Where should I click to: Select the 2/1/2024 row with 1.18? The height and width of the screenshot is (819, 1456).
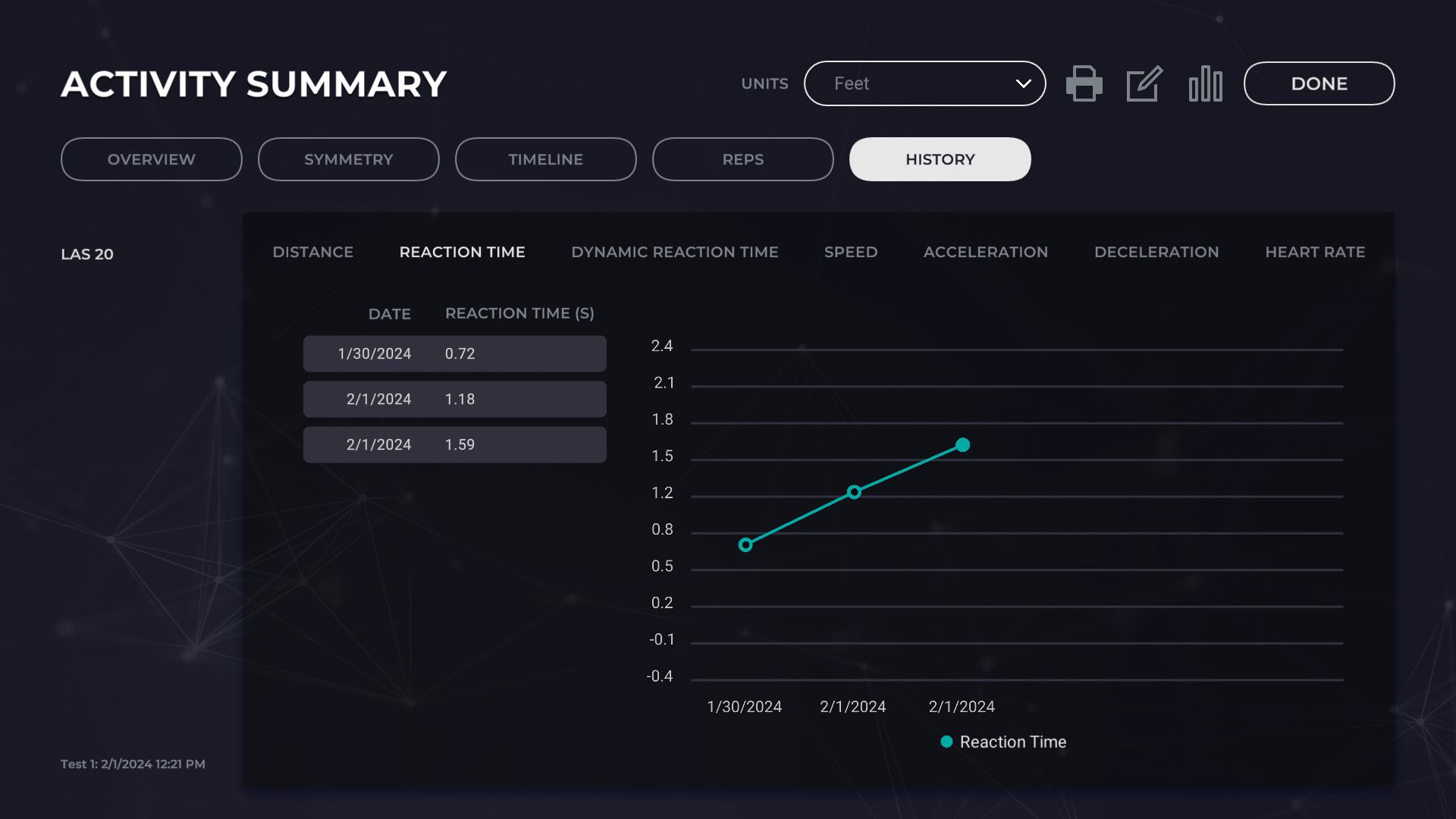coord(455,399)
